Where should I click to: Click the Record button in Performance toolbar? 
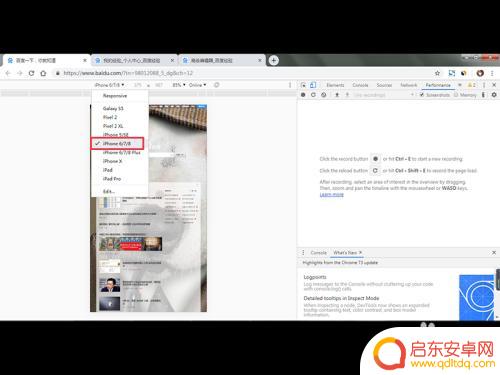(x=303, y=95)
